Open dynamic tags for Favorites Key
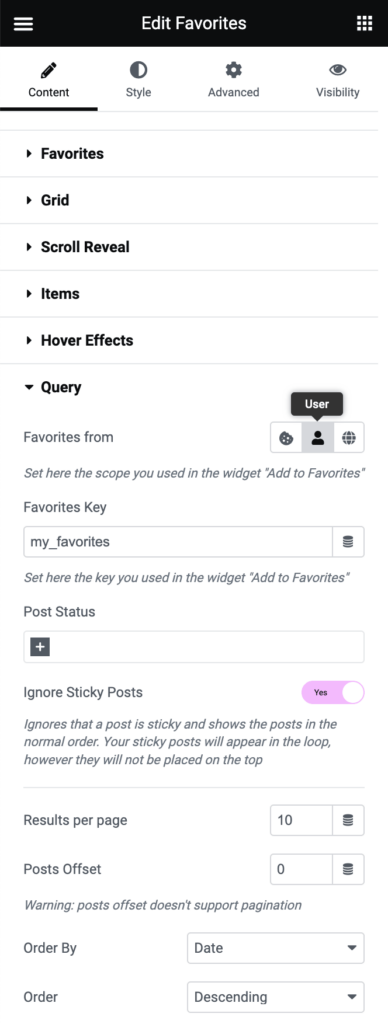388x1024 pixels. [x=348, y=542]
